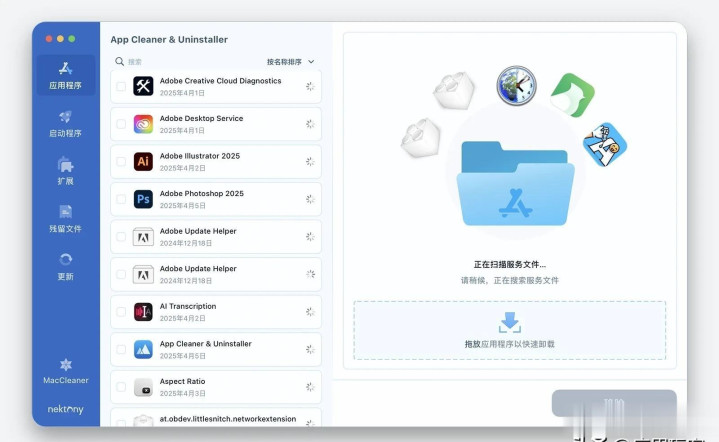Screen dimensions: 719x442
Task: Click the loading spinner for Aspect Ratio
Action: click(x=310, y=387)
